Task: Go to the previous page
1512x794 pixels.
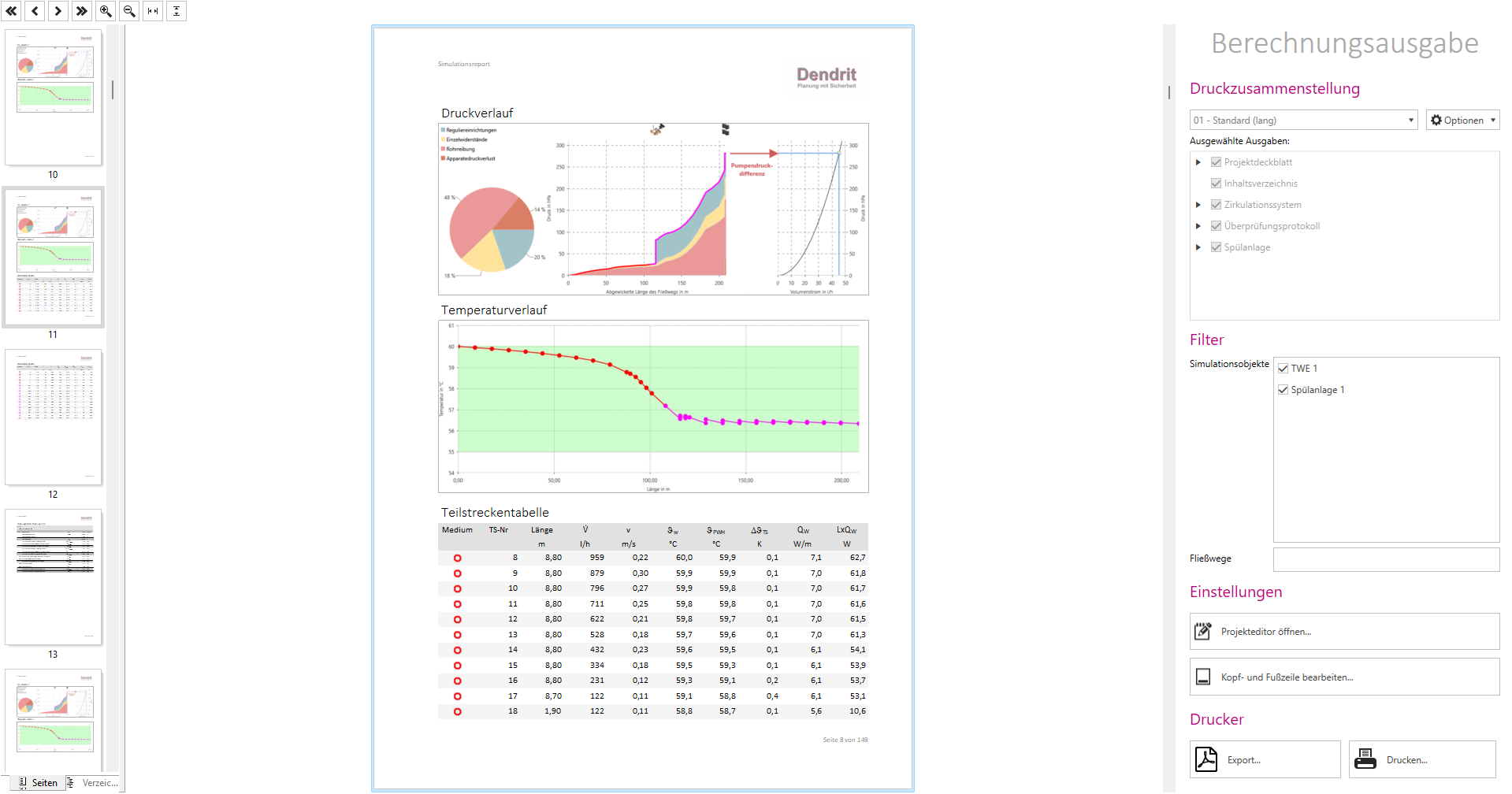Action: (35, 11)
